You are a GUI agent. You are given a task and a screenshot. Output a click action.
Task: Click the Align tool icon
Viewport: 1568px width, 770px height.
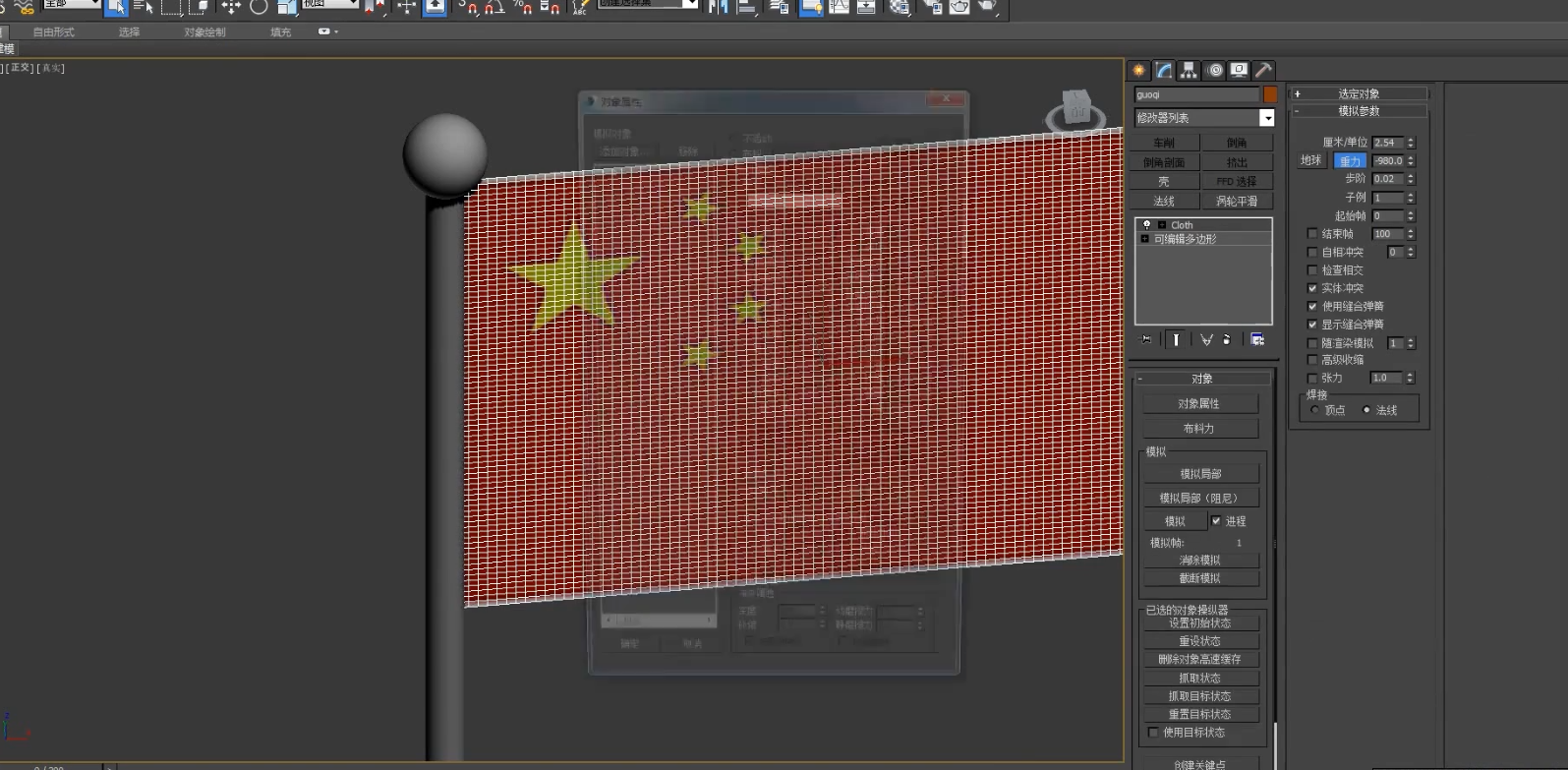(747, 7)
